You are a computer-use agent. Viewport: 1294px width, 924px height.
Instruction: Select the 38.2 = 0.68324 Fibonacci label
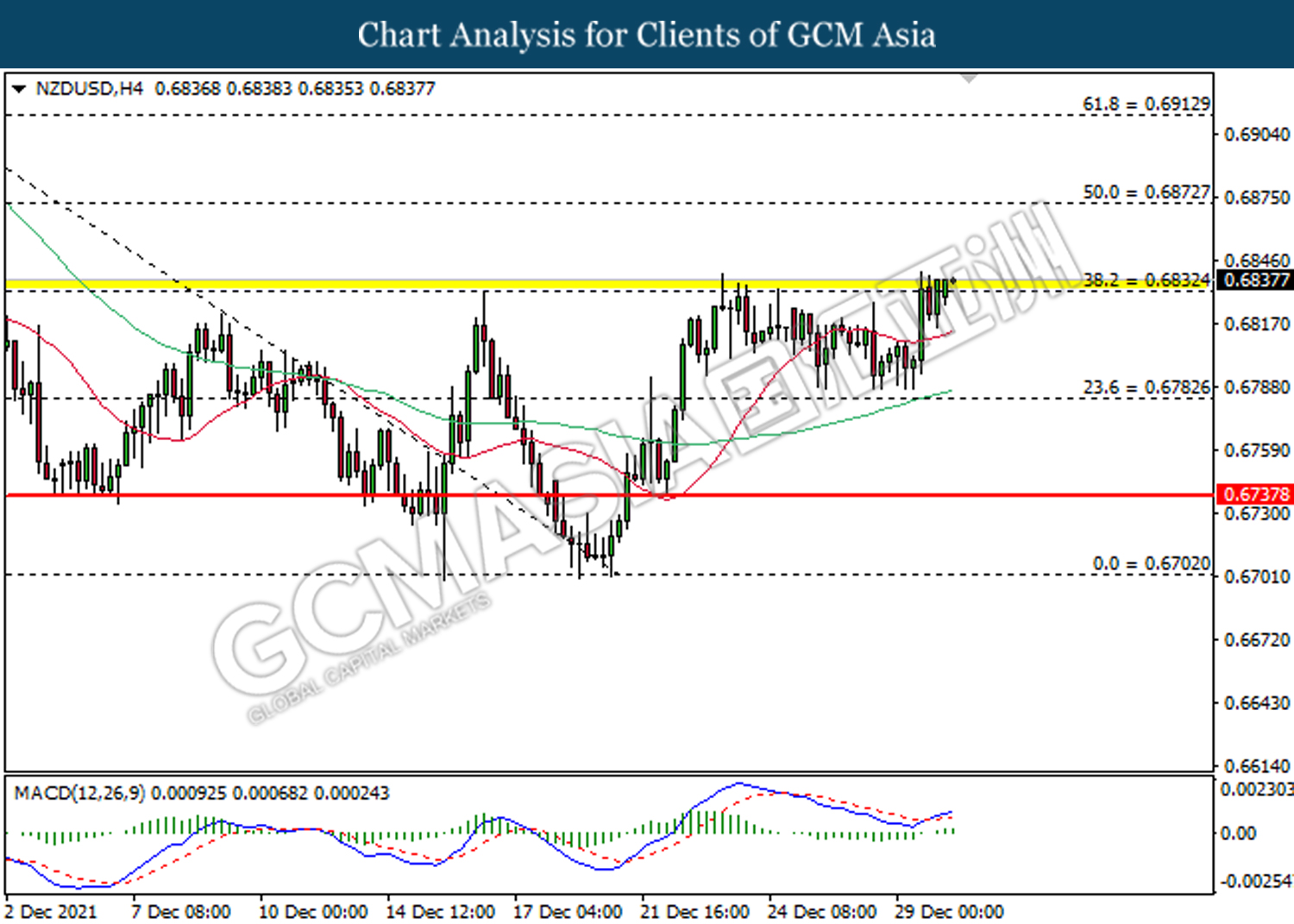(x=1146, y=280)
